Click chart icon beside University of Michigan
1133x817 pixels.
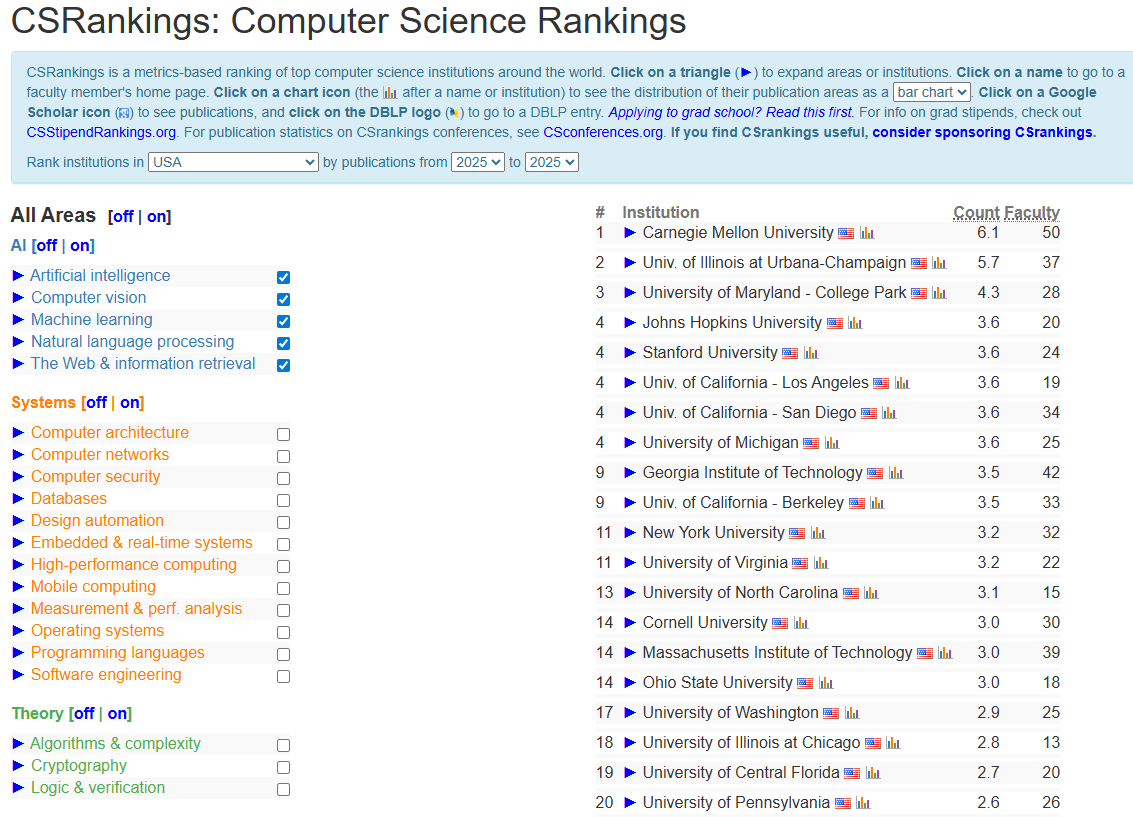coord(832,443)
